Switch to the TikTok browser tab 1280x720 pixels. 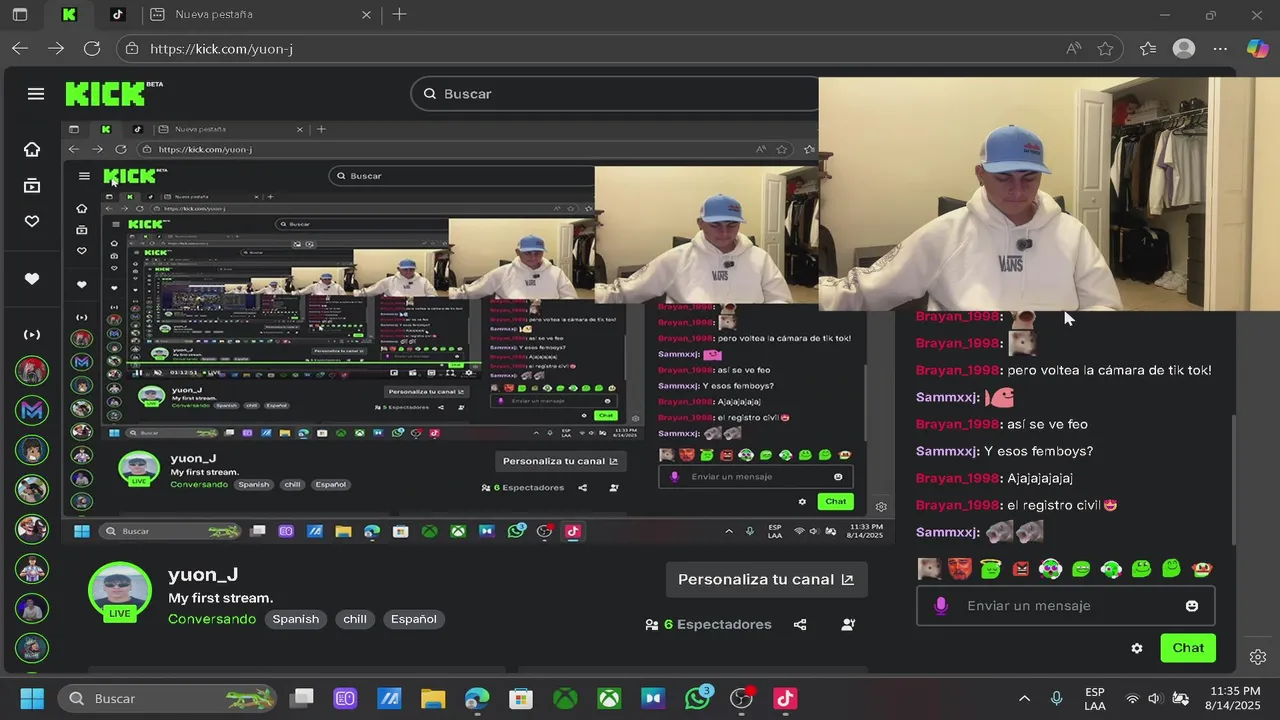tap(117, 14)
